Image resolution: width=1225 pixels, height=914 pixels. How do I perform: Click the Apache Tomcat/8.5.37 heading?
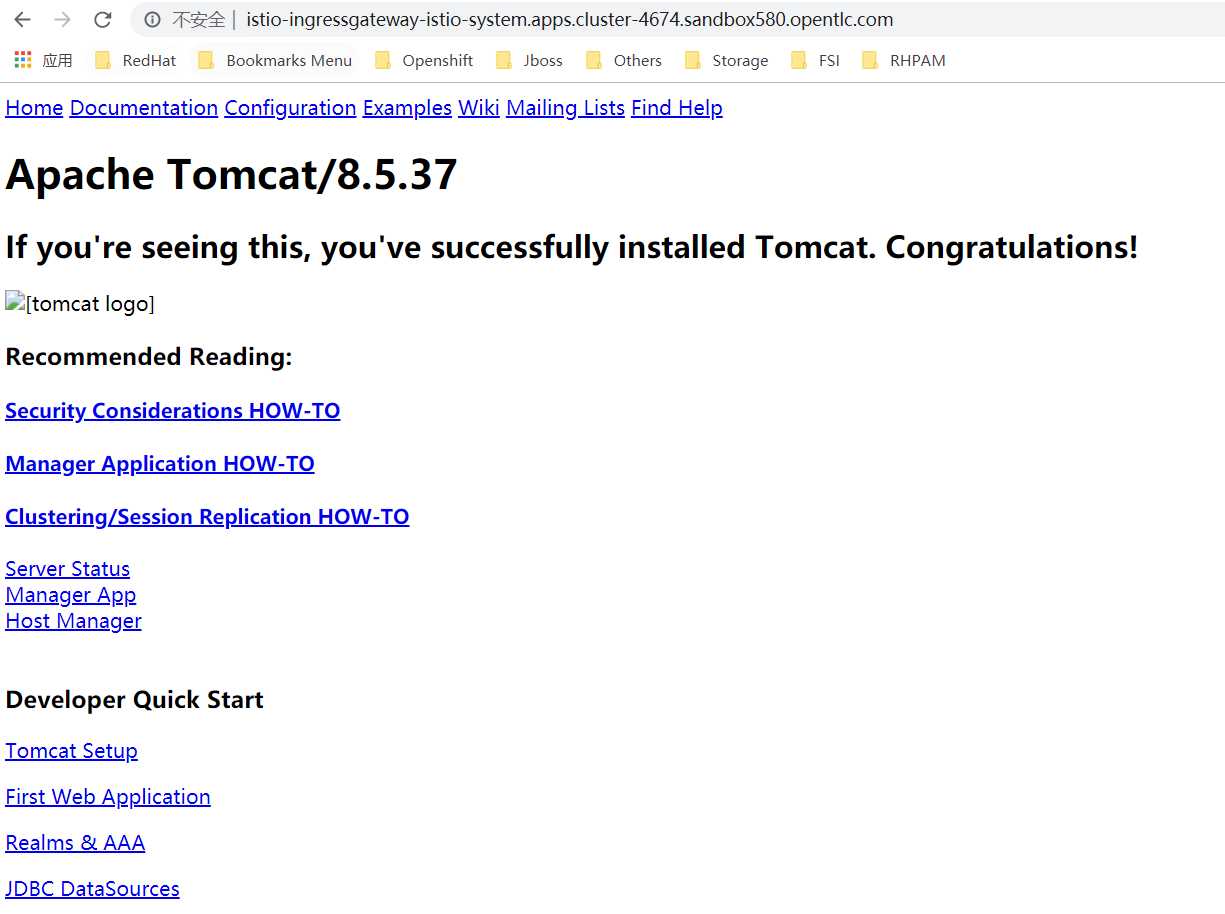[231, 175]
